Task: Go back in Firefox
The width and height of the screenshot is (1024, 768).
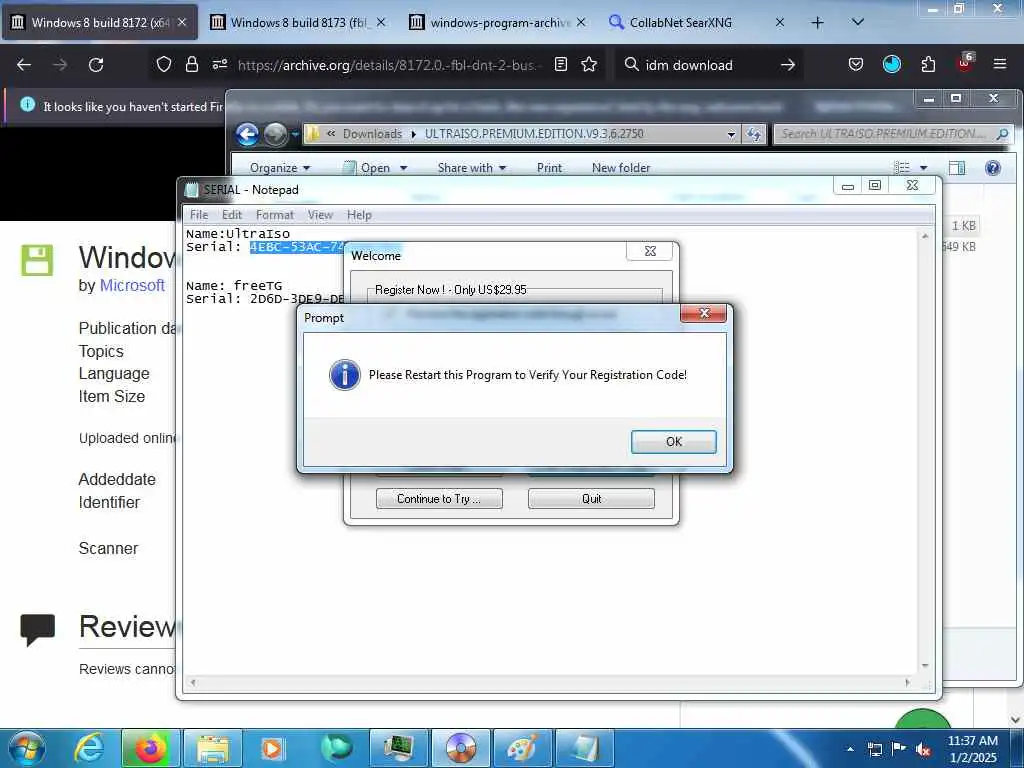Action: (24, 65)
